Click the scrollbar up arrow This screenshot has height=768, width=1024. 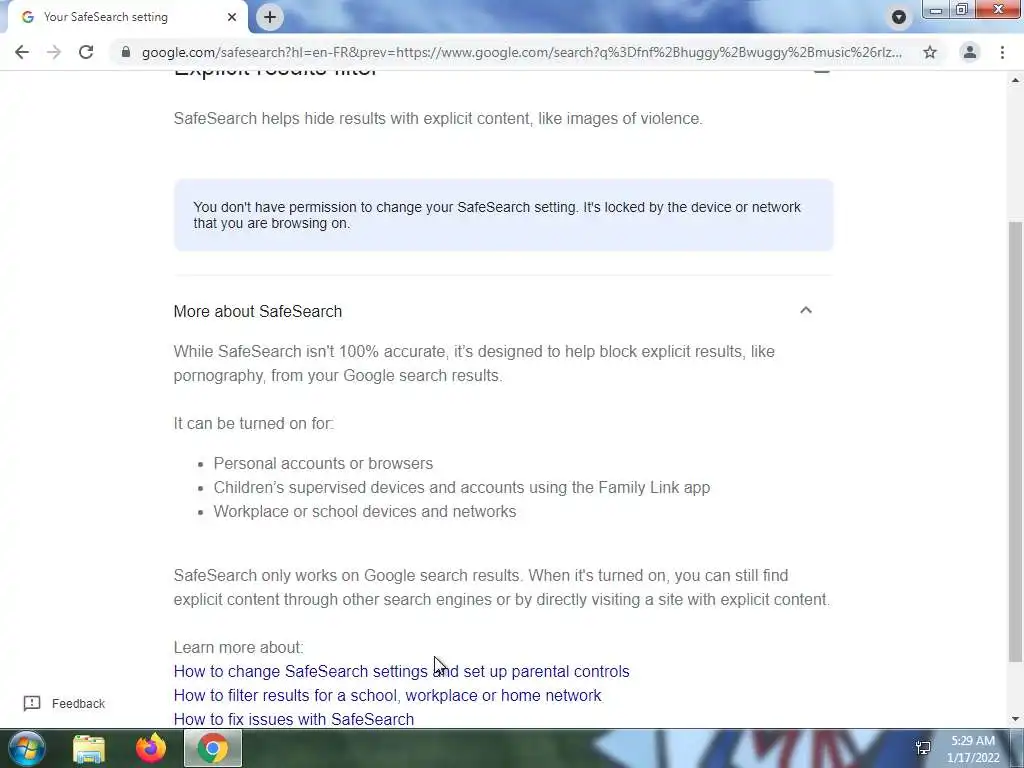point(1016,80)
